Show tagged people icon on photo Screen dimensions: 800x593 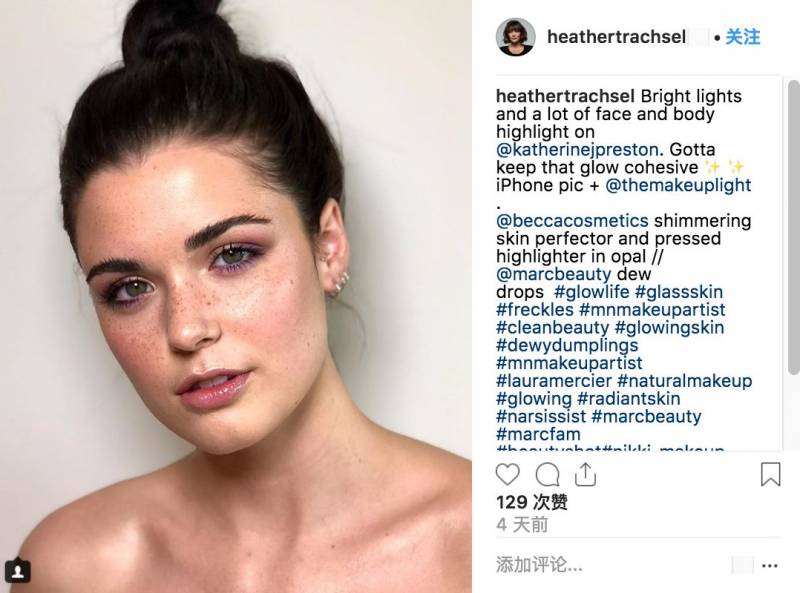tap(18, 571)
